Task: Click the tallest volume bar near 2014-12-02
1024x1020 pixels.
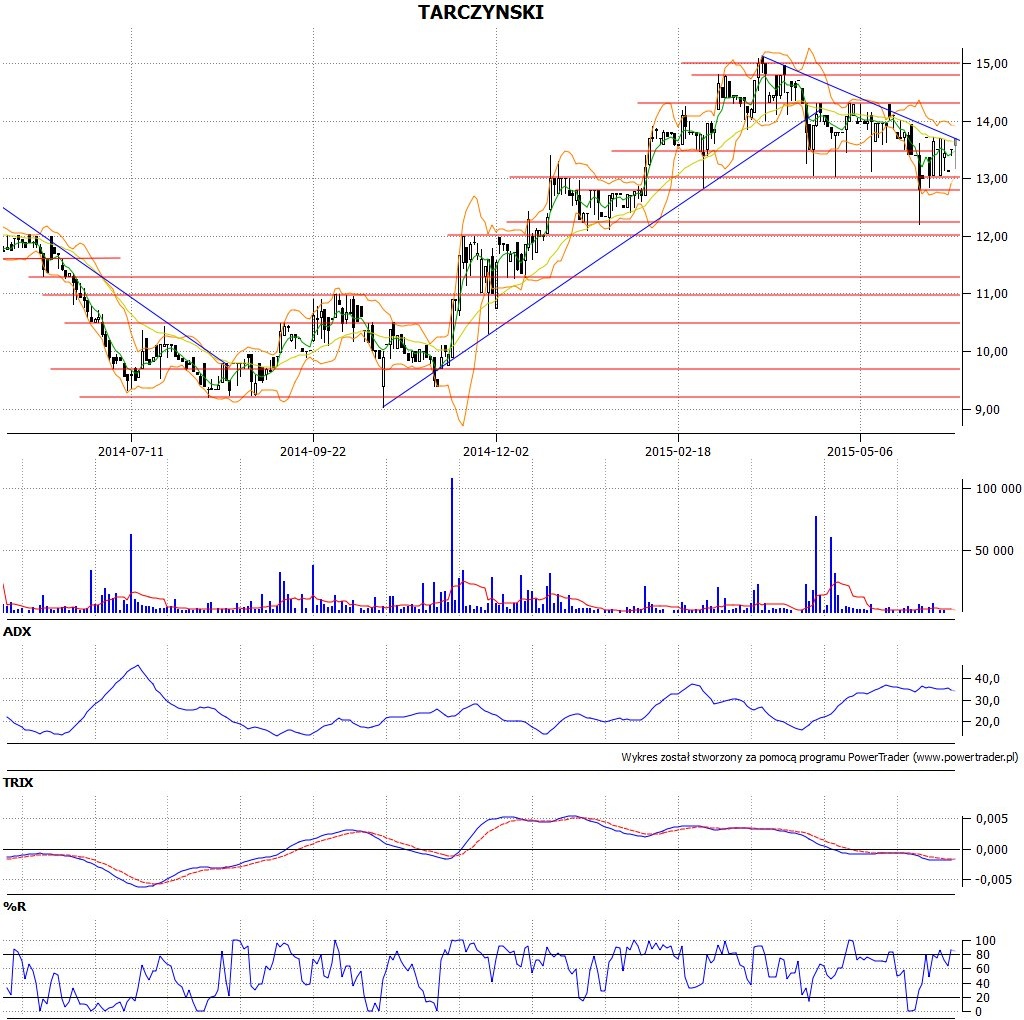Action: coord(451,545)
